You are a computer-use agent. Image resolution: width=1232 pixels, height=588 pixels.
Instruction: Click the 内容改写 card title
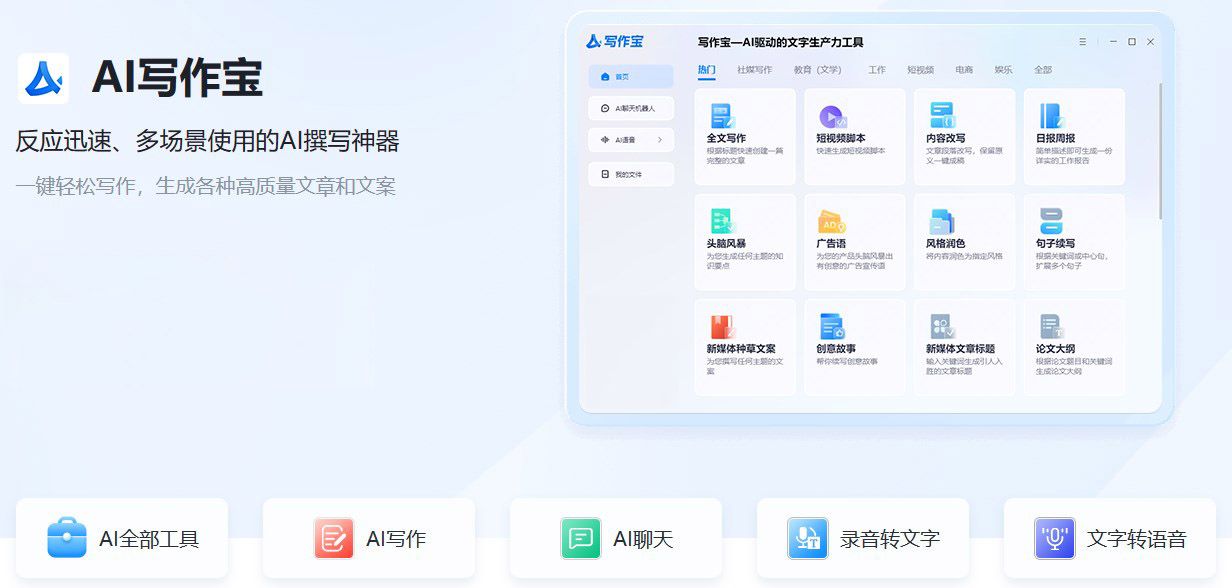click(x=946, y=138)
